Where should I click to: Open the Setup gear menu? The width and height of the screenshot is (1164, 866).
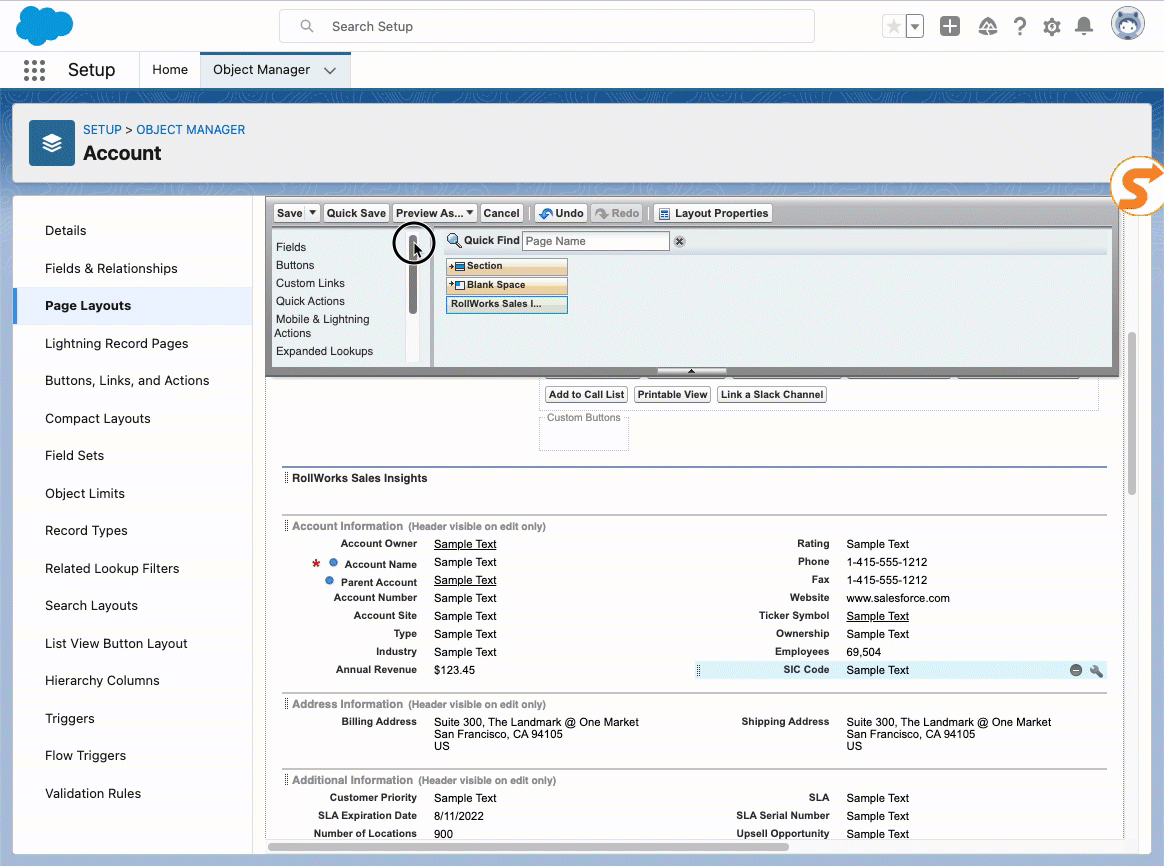coord(1051,27)
